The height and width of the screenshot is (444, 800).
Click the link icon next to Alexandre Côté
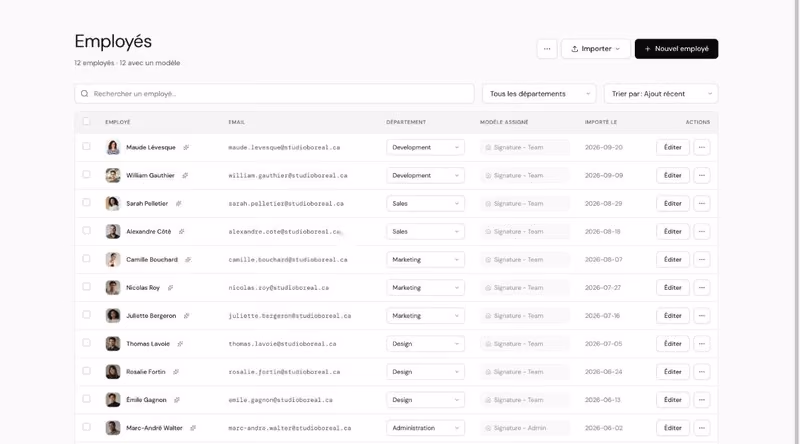coord(182,232)
